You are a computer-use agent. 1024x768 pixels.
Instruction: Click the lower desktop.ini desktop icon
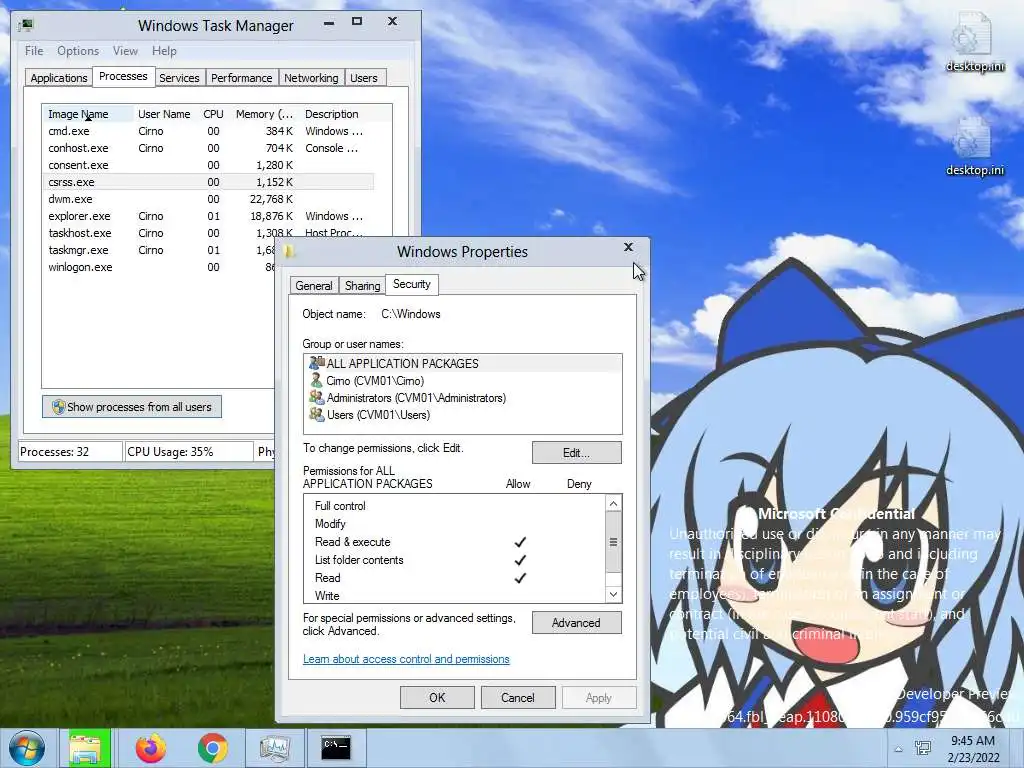tap(974, 147)
